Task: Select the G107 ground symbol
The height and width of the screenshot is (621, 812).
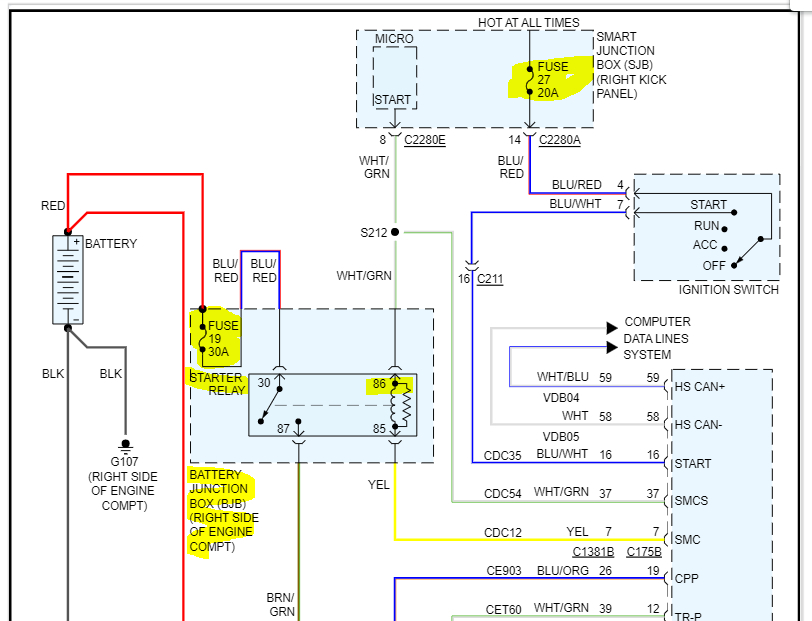Action: tap(125, 445)
